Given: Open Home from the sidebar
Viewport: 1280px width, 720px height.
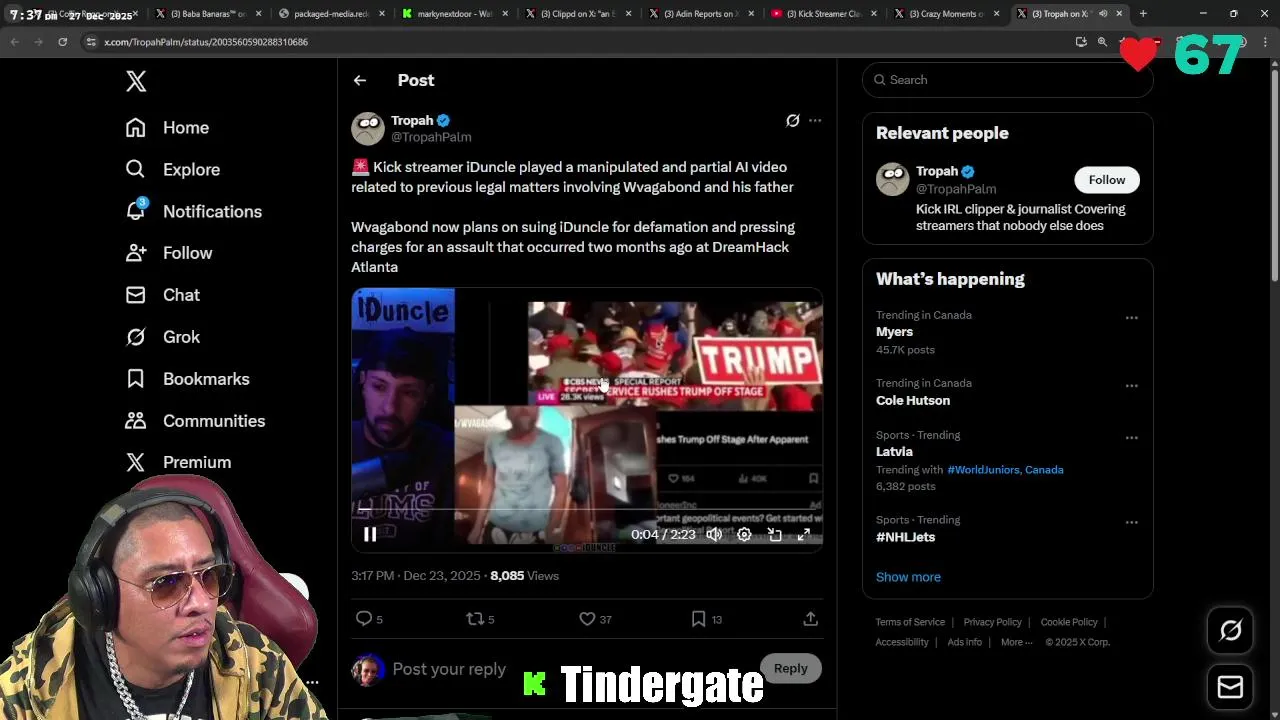Looking at the screenshot, I should pyautogui.click(x=167, y=128).
